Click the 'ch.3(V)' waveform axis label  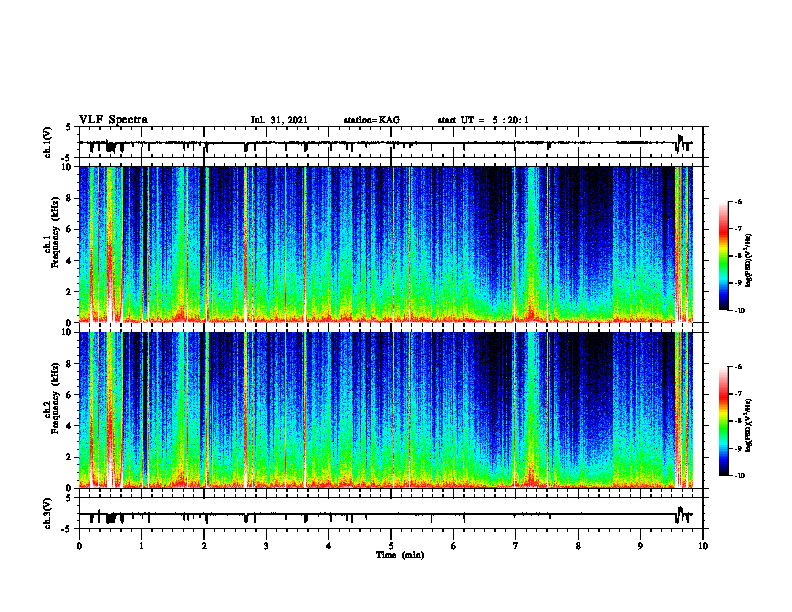click(x=48, y=514)
